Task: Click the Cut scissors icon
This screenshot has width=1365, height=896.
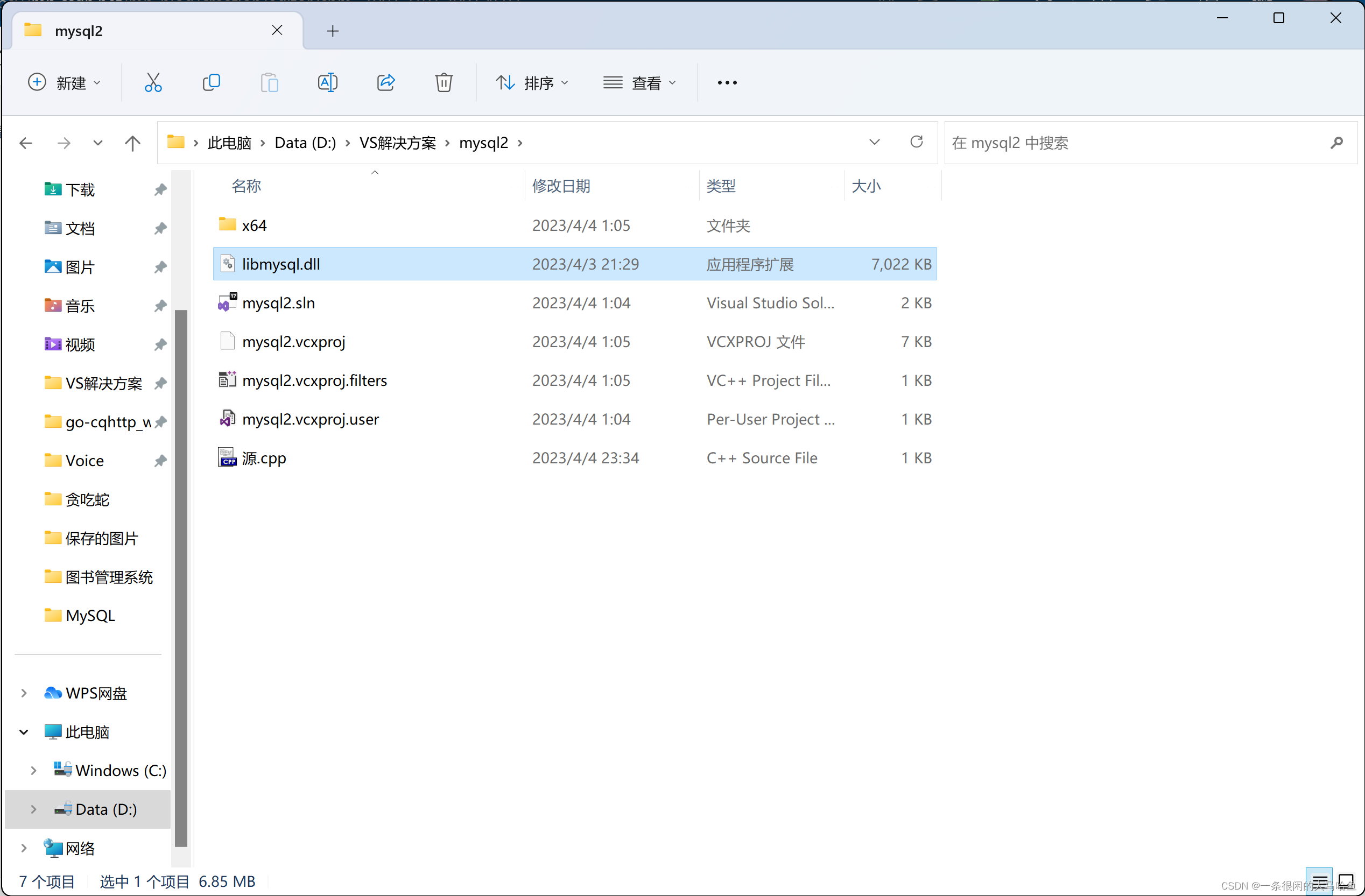Action: tap(153, 82)
